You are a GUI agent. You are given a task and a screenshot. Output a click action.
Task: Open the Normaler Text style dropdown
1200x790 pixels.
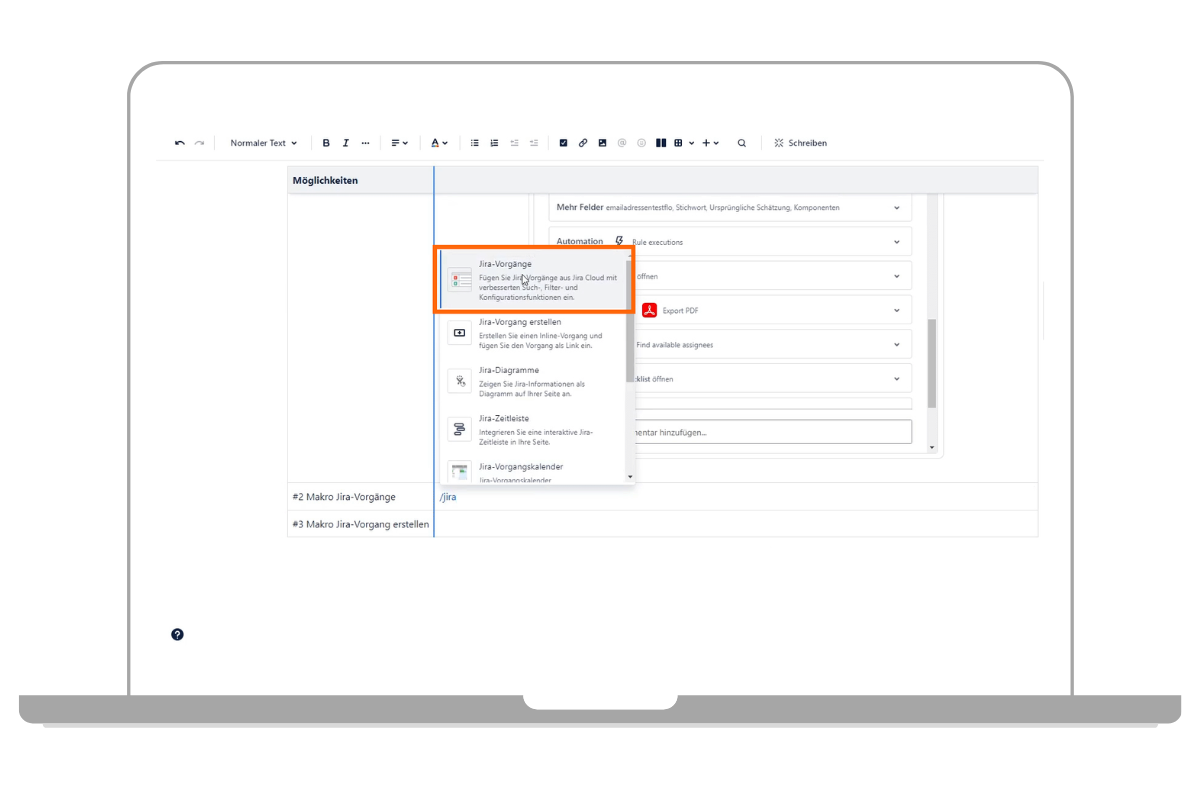263,143
